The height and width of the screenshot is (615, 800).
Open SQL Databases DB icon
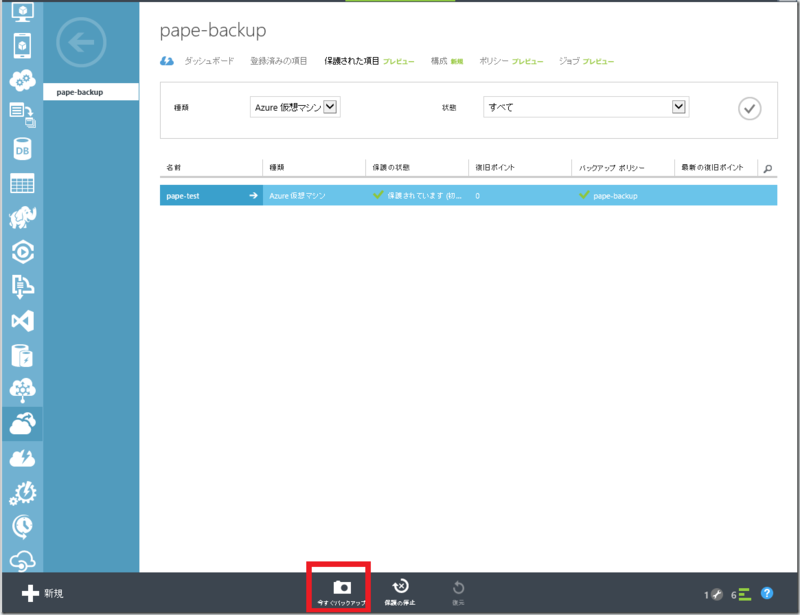(x=22, y=149)
